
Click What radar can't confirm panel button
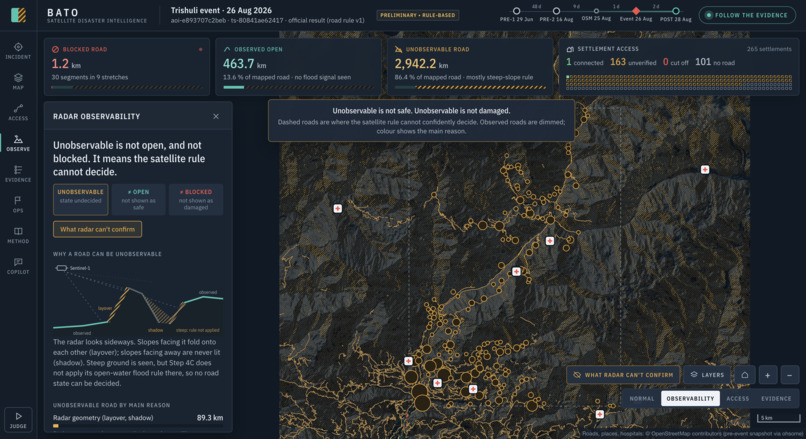[x=97, y=229]
